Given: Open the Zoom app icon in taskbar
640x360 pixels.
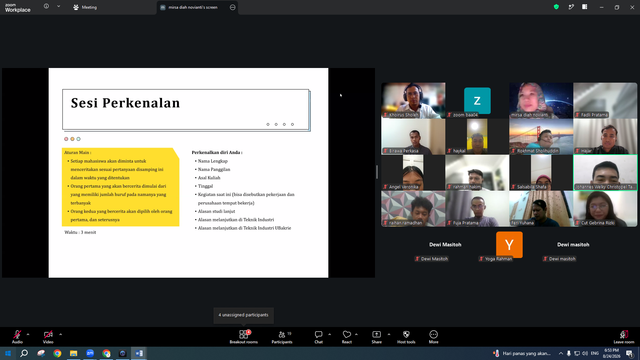Looking at the screenshot, I should 90,353.
